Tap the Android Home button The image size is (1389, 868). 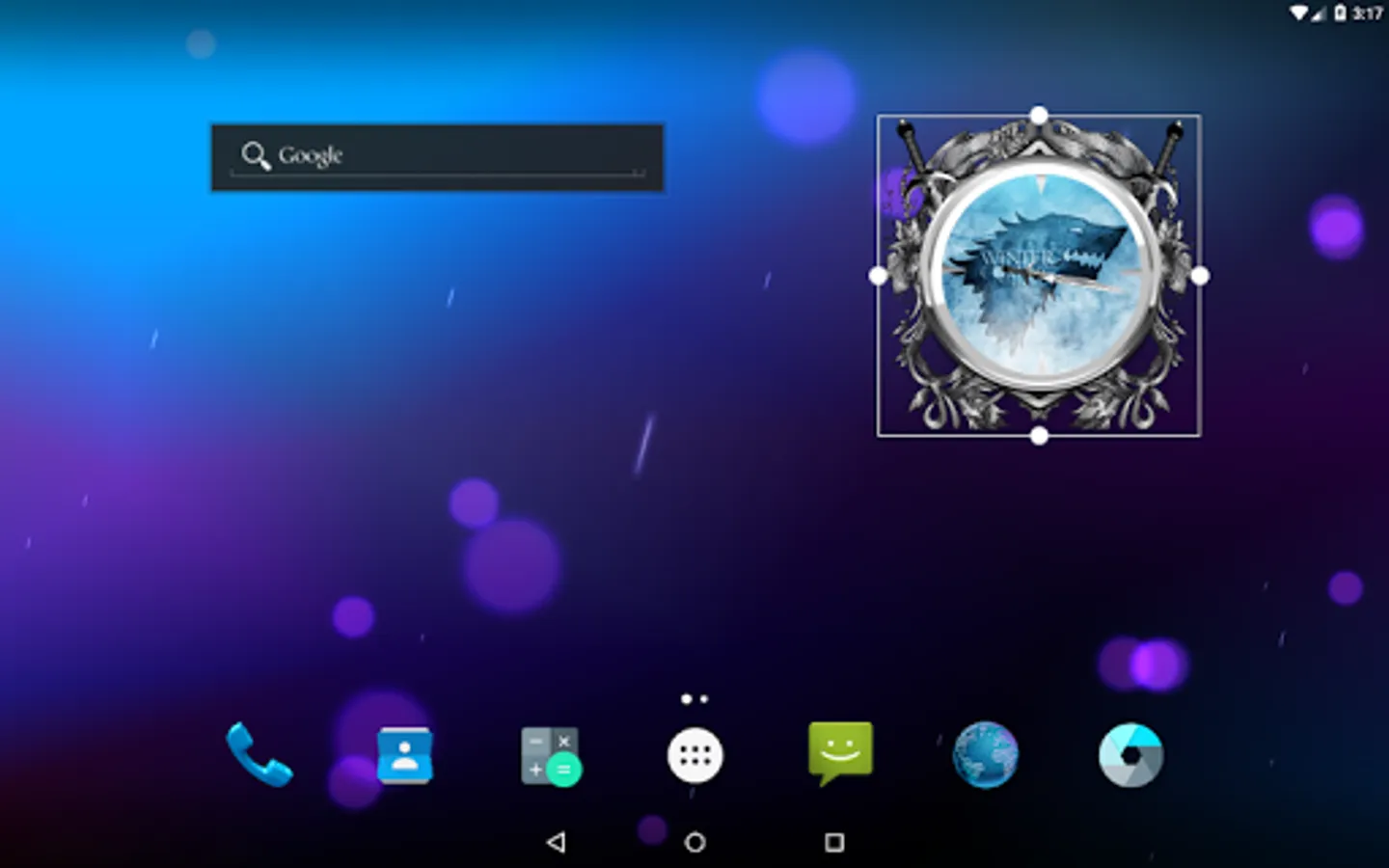click(x=694, y=842)
